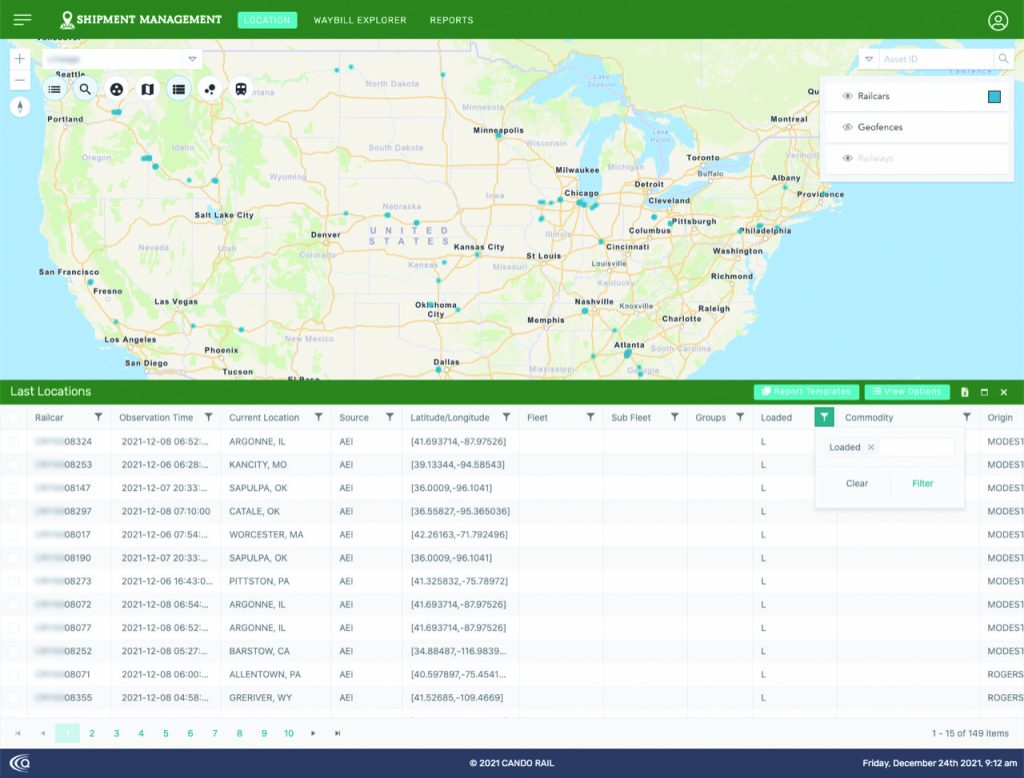Open the Railcar column filter

(x=98, y=417)
